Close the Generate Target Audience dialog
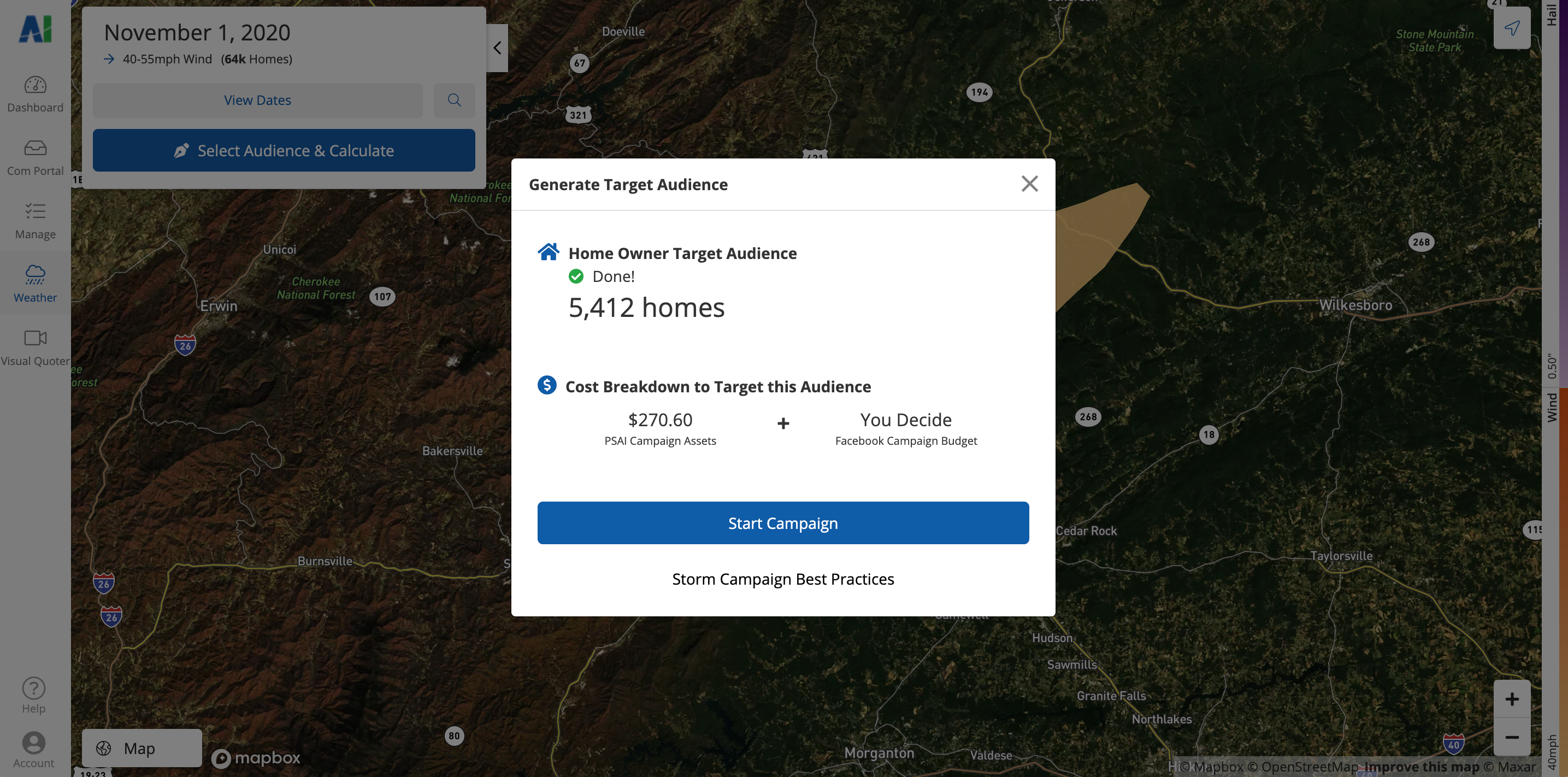 point(1029,183)
